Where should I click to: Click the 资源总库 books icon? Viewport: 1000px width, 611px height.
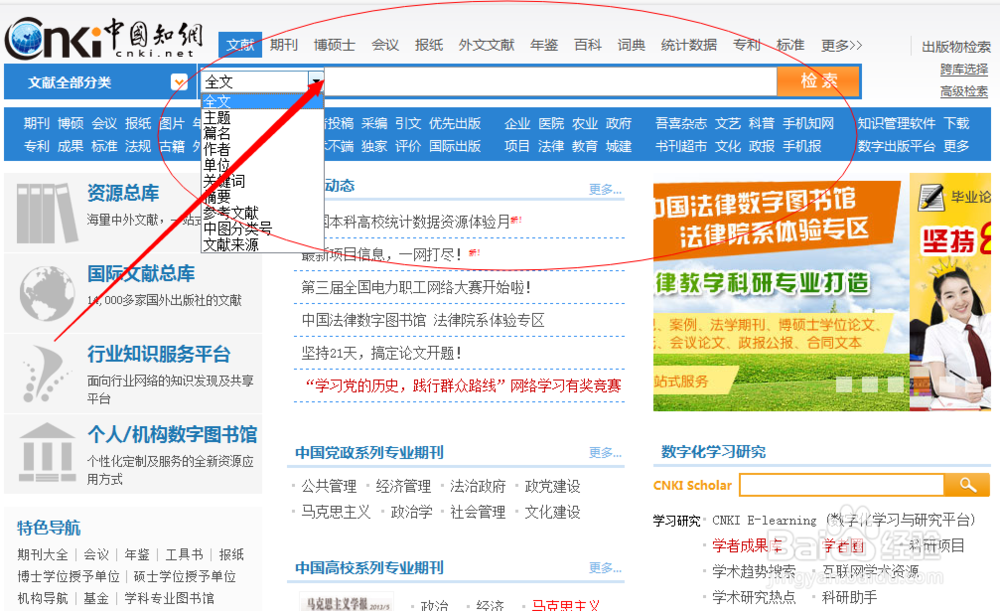[47, 213]
